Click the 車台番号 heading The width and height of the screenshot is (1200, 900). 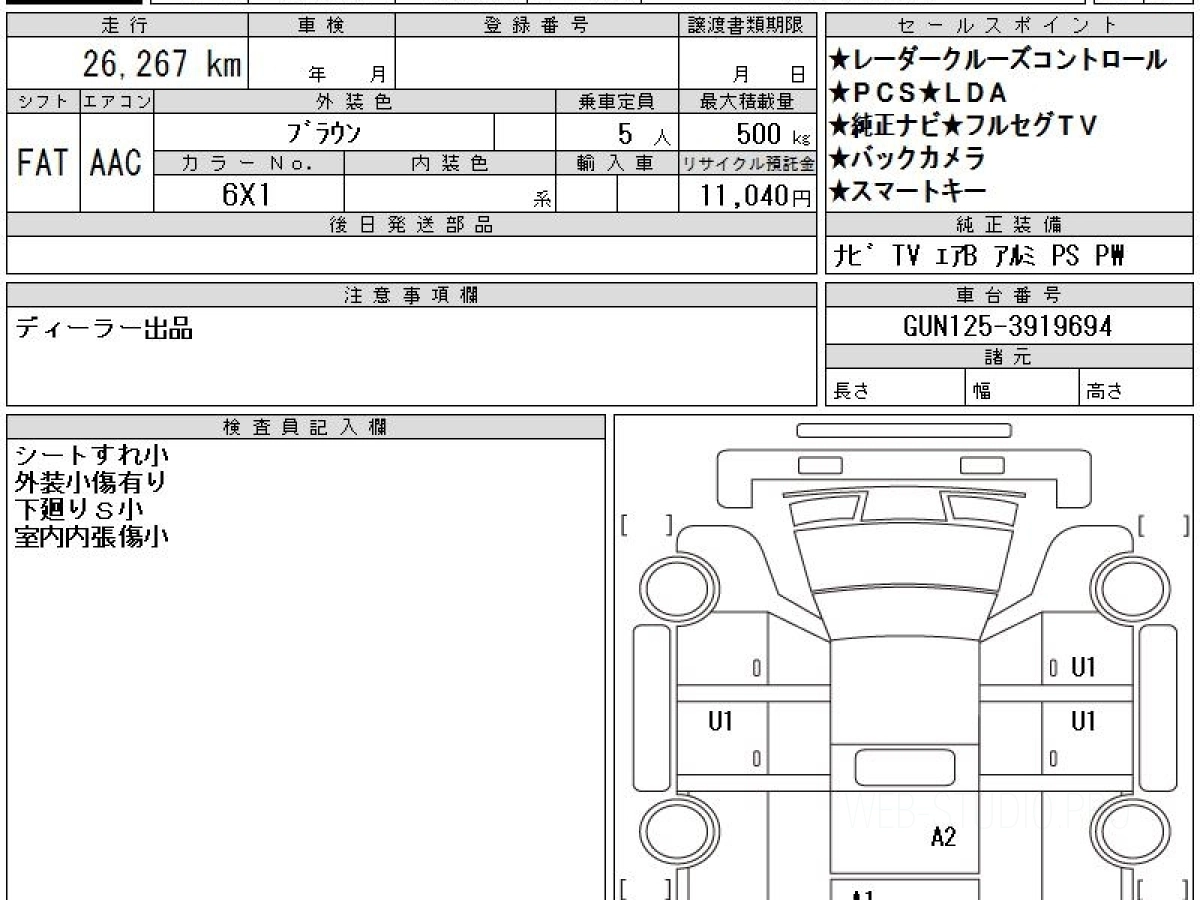coord(1009,295)
